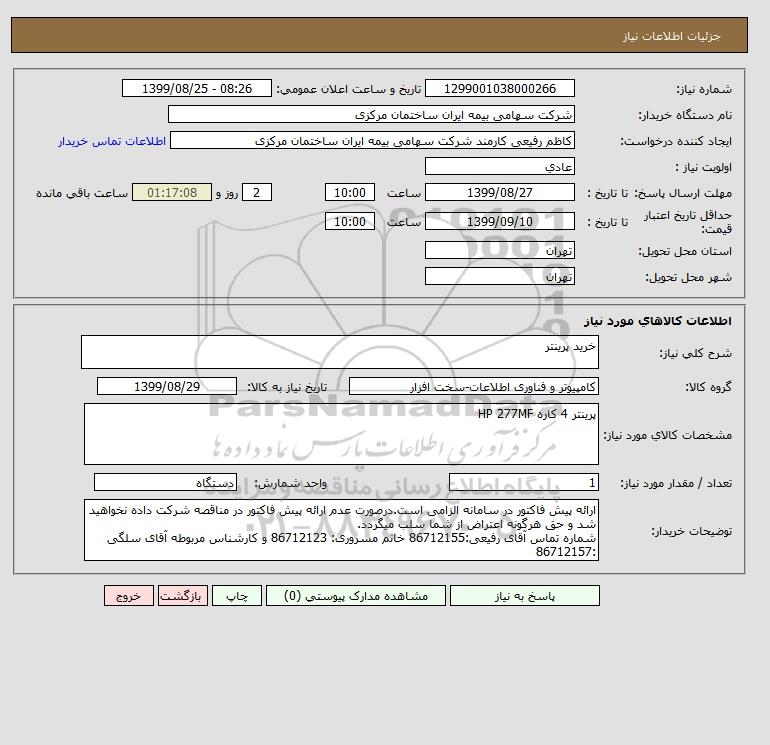
Task: Click the تاریخ و ساعت اعلان عمومی label
Action: (x=349, y=89)
